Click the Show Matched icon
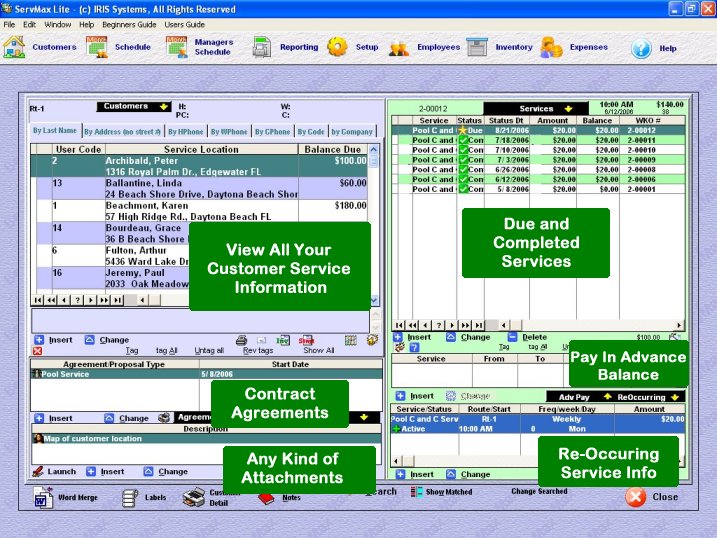Screen dimensions: 717x538 (416, 492)
